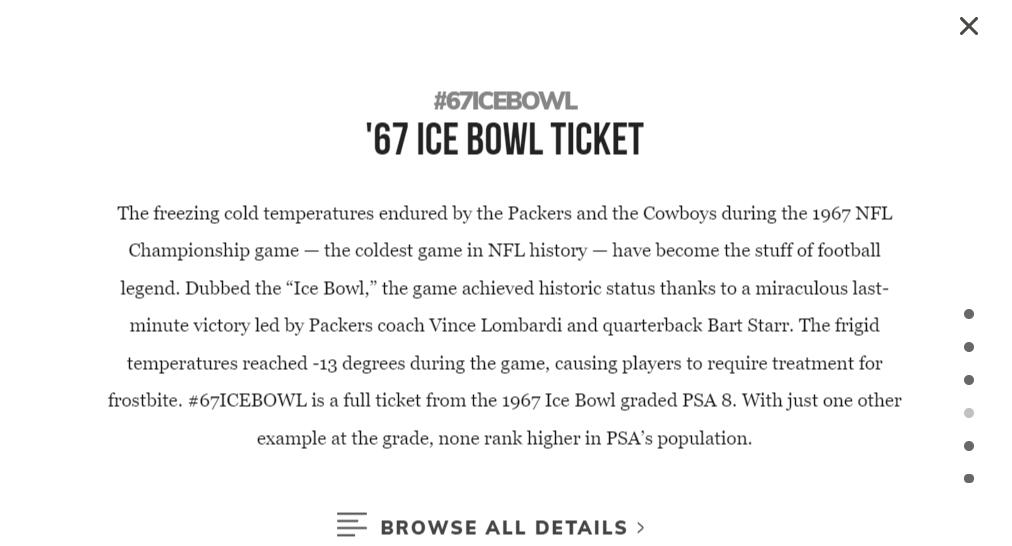The height and width of the screenshot is (546, 1012).
Task: Click the "PSA 8" grade text
Action: pos(707,400)
